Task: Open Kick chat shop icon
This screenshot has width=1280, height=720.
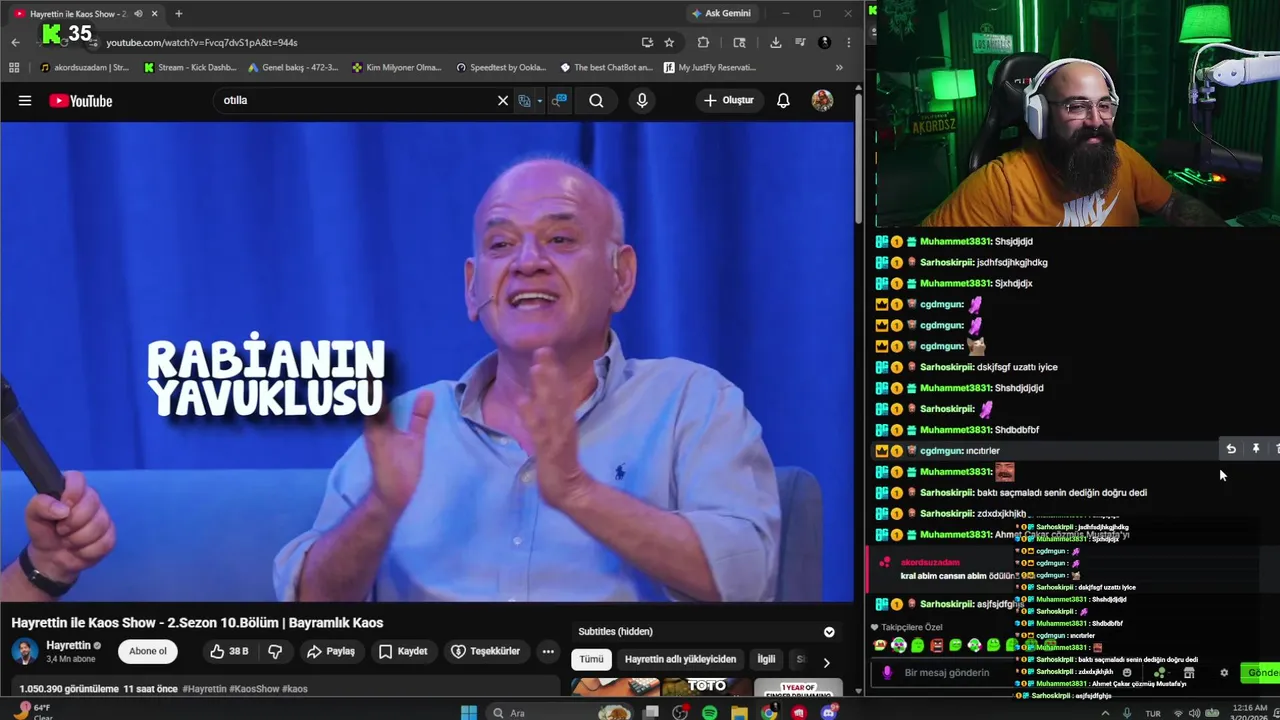Action: tap(1189, 673)
